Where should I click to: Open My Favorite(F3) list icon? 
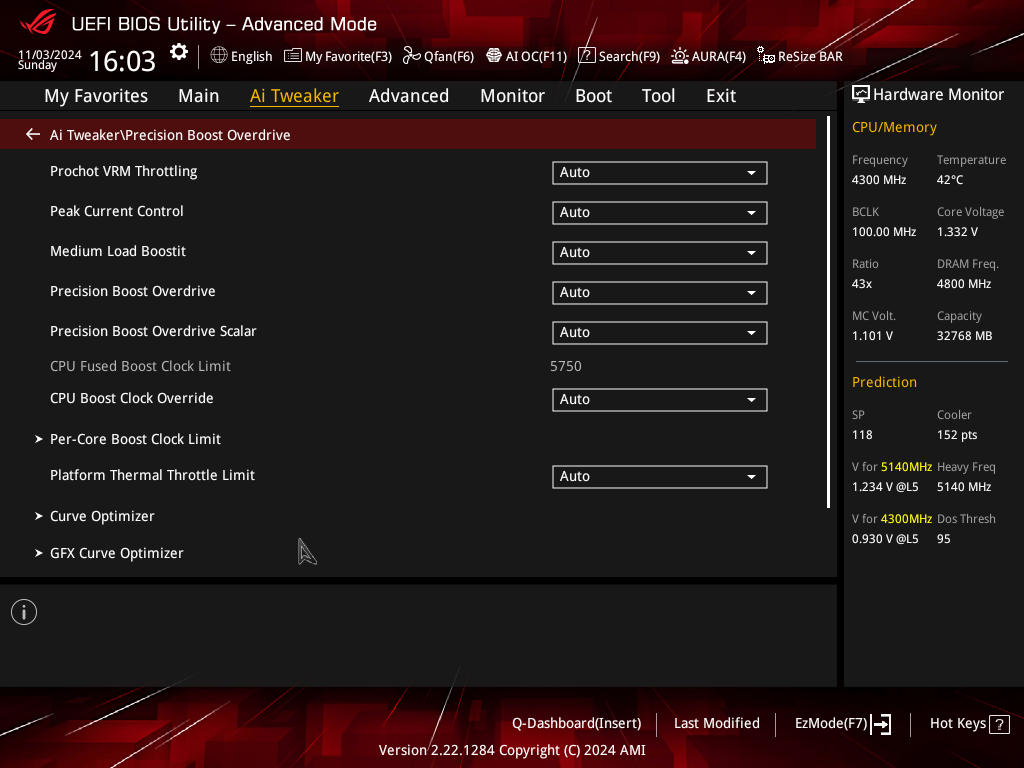click(293, 56)
